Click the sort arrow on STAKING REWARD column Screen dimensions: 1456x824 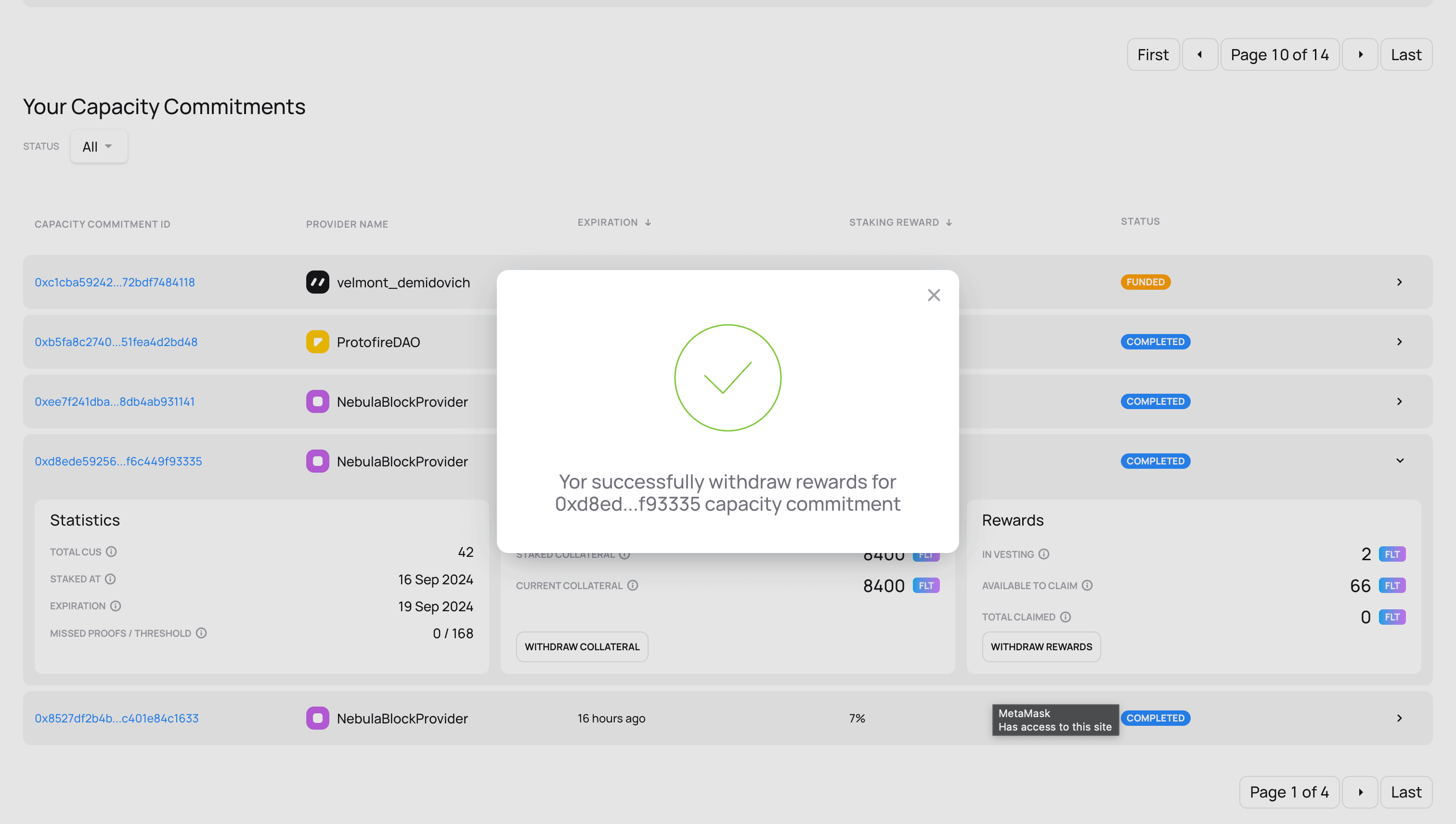949,222
